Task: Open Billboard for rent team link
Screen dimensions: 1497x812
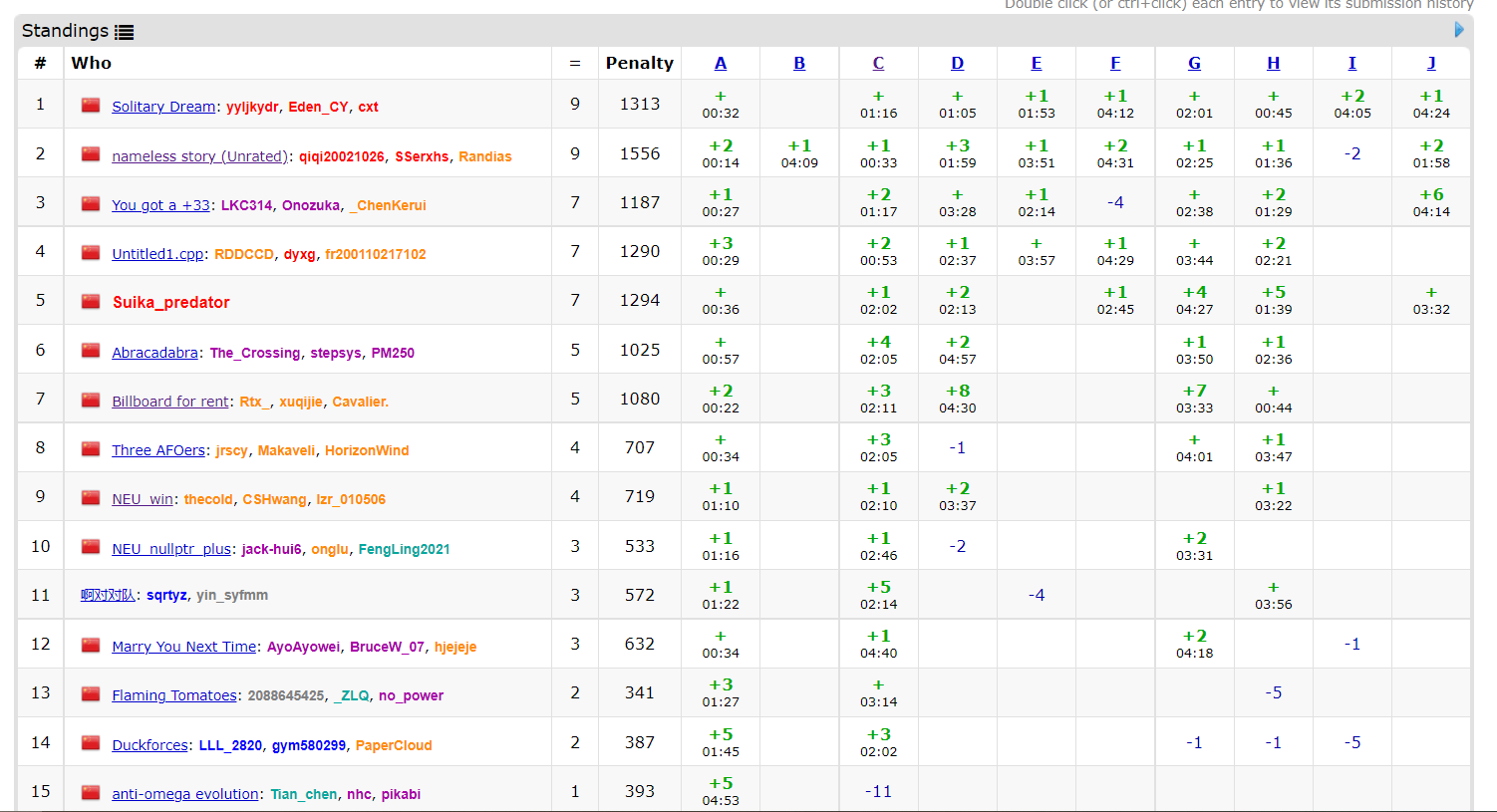Action: pos(170,402)
